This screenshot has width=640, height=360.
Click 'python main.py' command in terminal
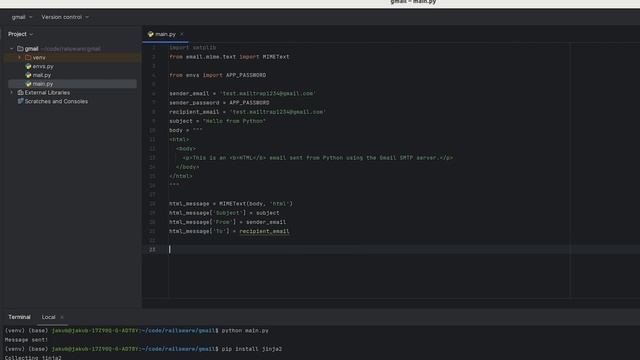coord(245,331)
